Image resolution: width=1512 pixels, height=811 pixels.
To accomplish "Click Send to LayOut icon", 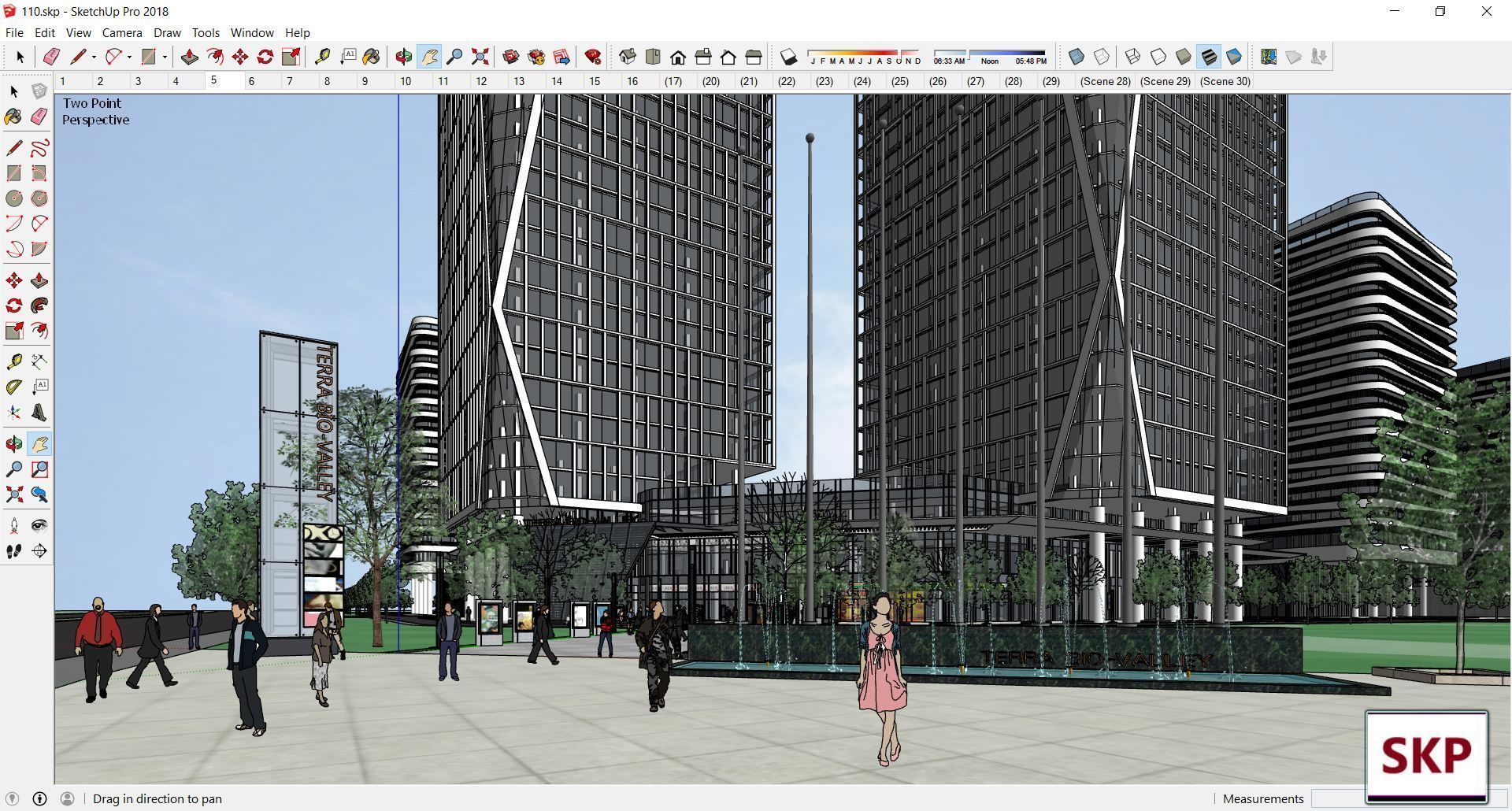I will (x=561, y=57).
